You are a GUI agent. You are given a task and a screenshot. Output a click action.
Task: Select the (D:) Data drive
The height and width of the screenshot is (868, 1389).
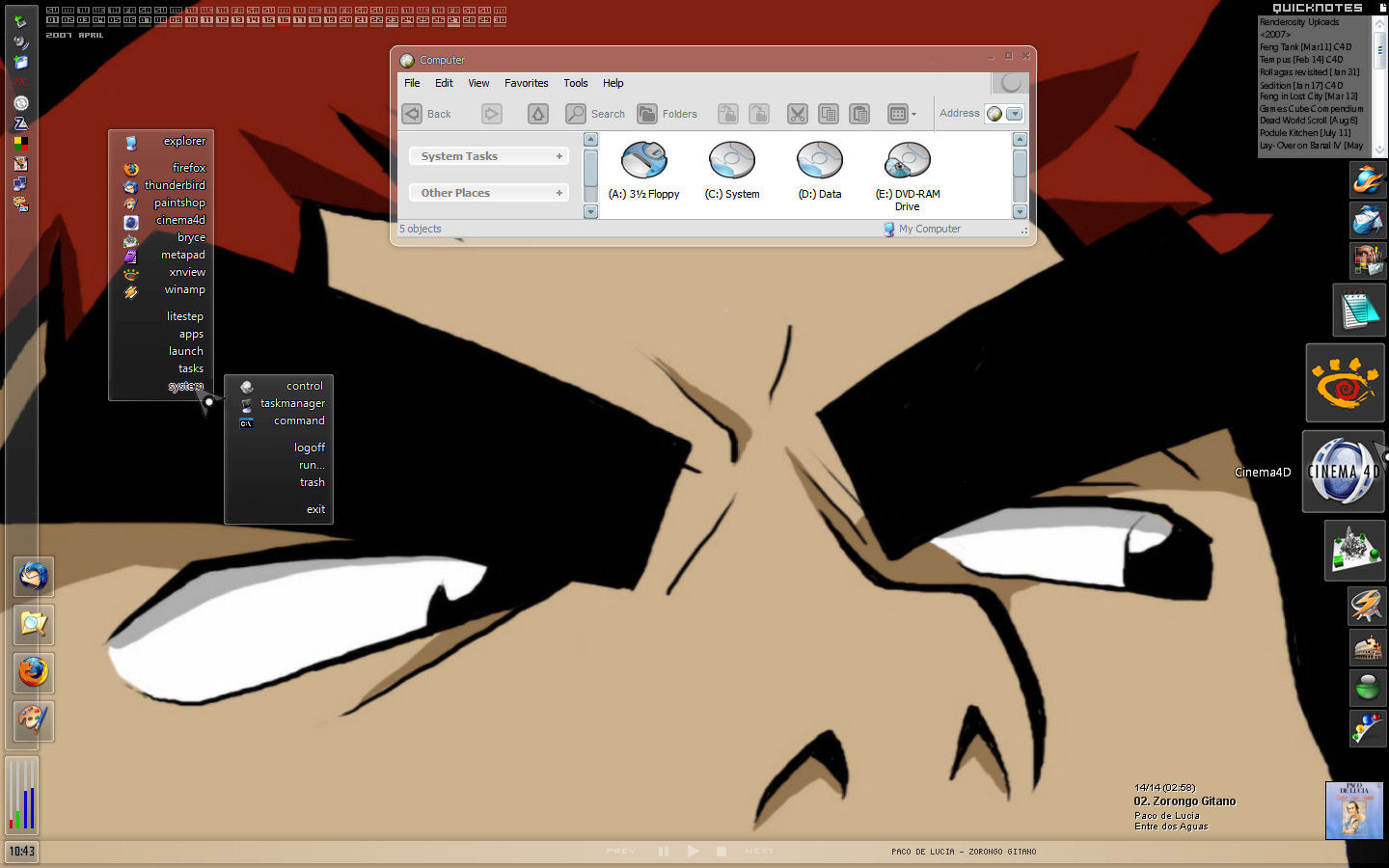point(820,171)
